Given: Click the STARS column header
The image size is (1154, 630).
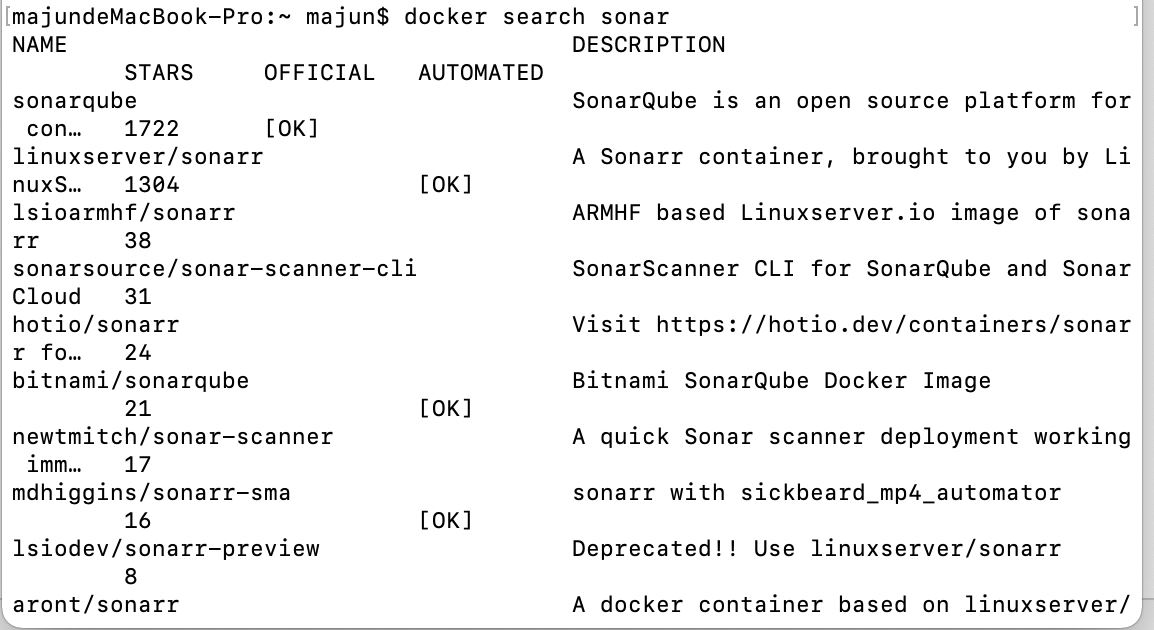Looking at the screenshot, I should (158, 73).
